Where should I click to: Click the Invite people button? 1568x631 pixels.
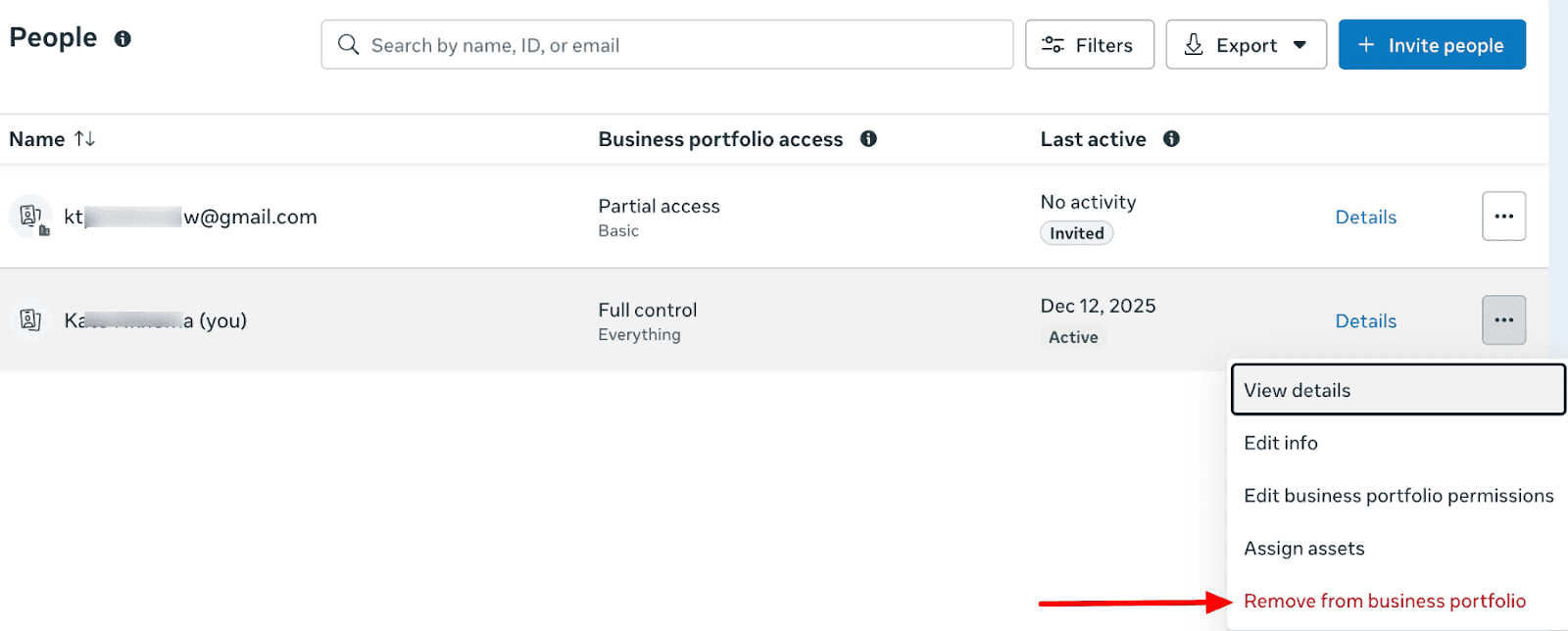(x=1432, y=45)
